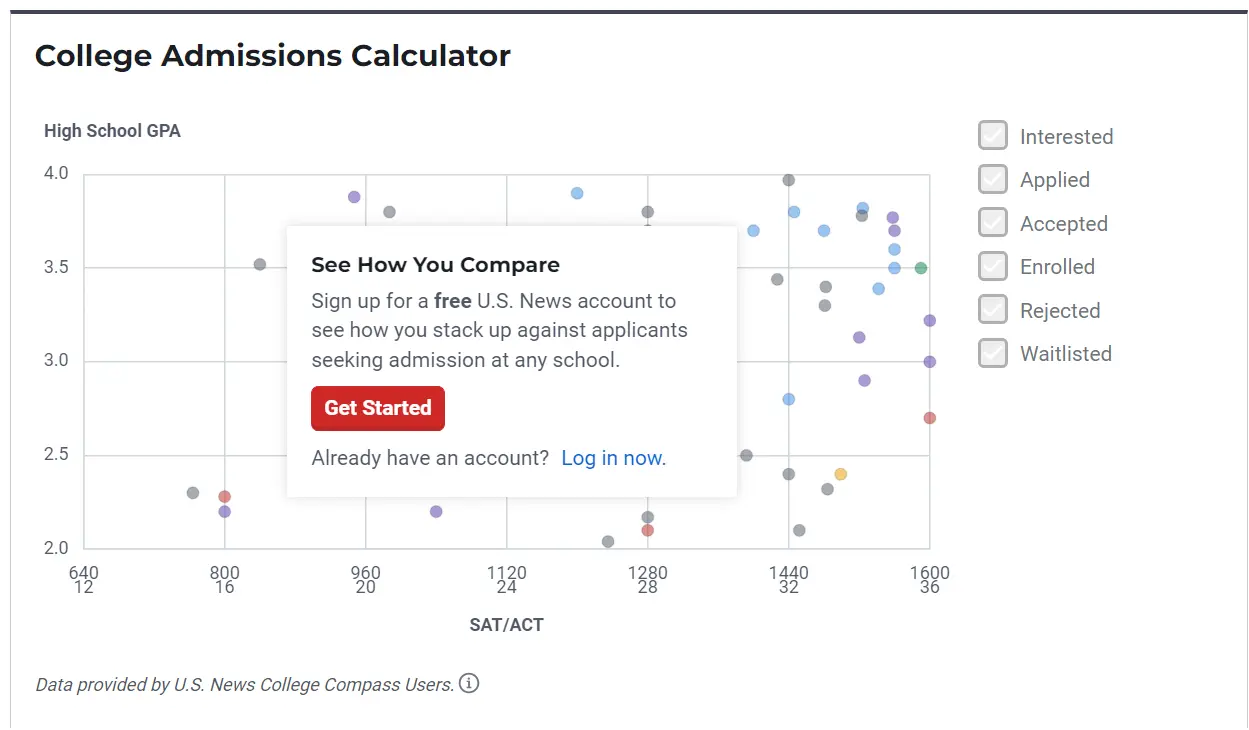Click the Accepted legend label
This screenshot has width=1249, height=730.
coord(1064,224)
